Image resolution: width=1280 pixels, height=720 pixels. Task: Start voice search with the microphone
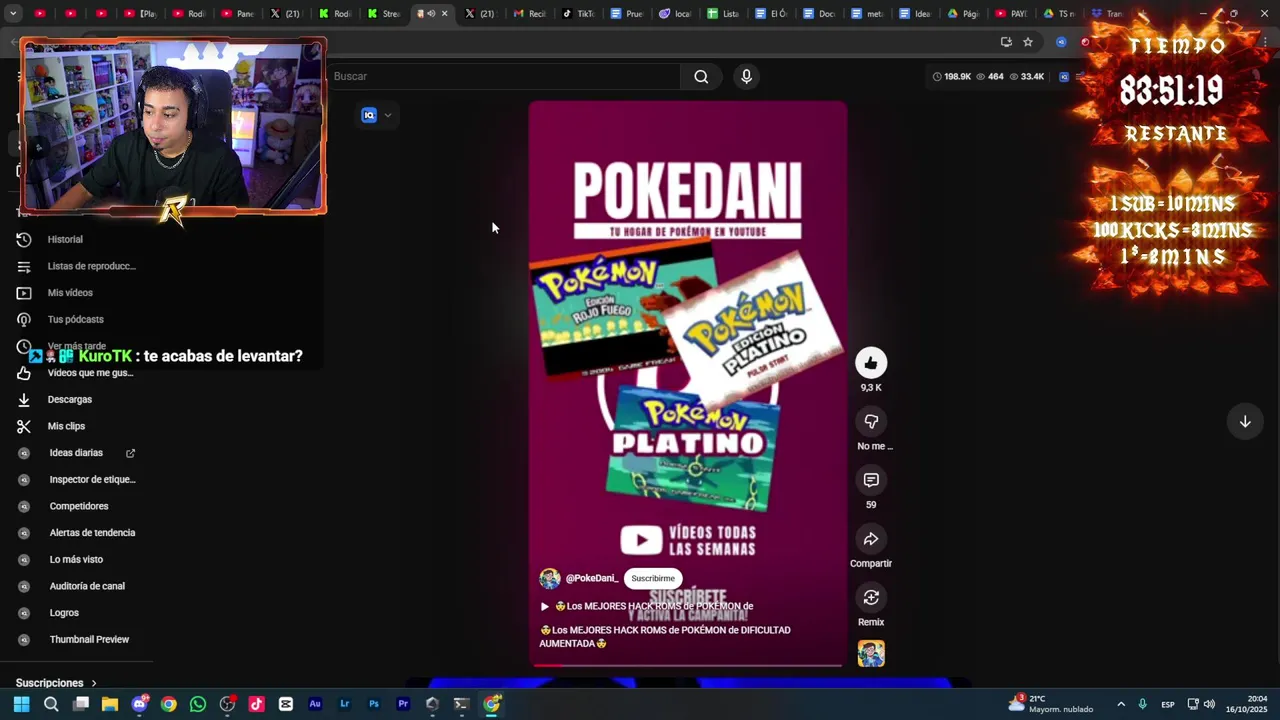[x=746, y=76]
